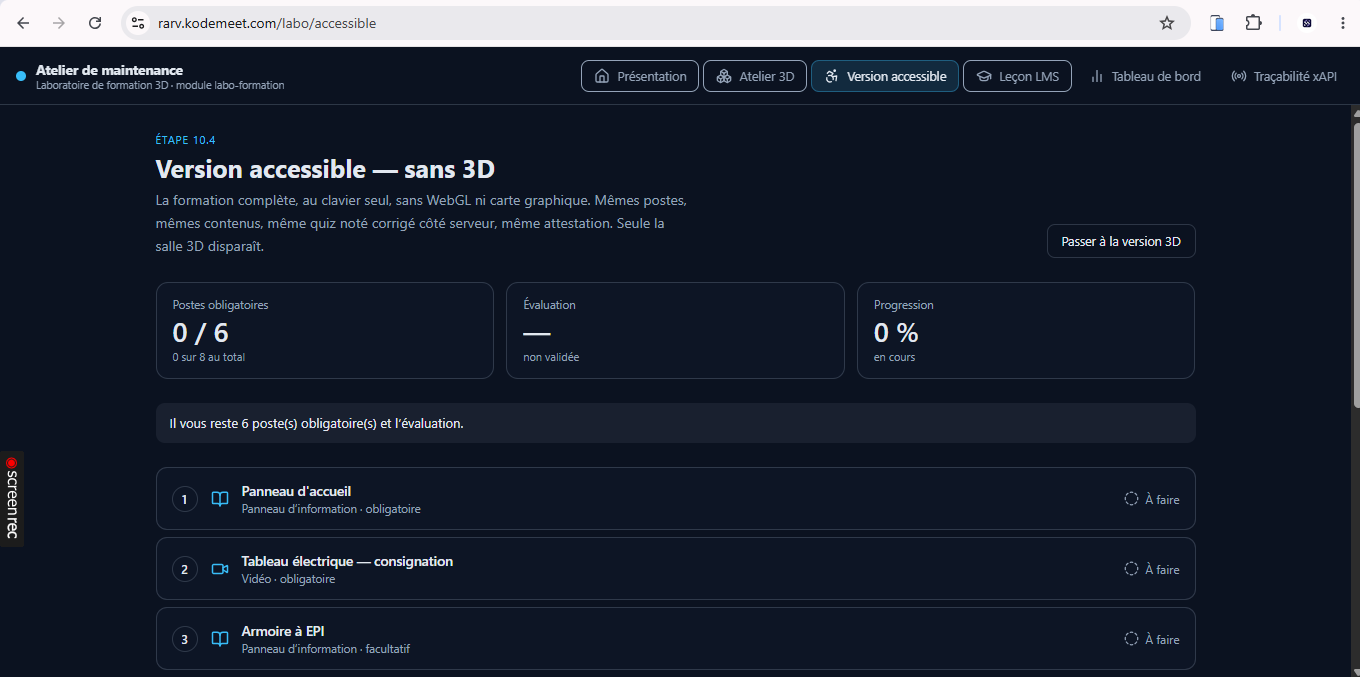Click the remaining 6 poste(s) obligatoire(s) notice
The height and width of the screenshot is (677, 1360).
click(x=676, y=423)
